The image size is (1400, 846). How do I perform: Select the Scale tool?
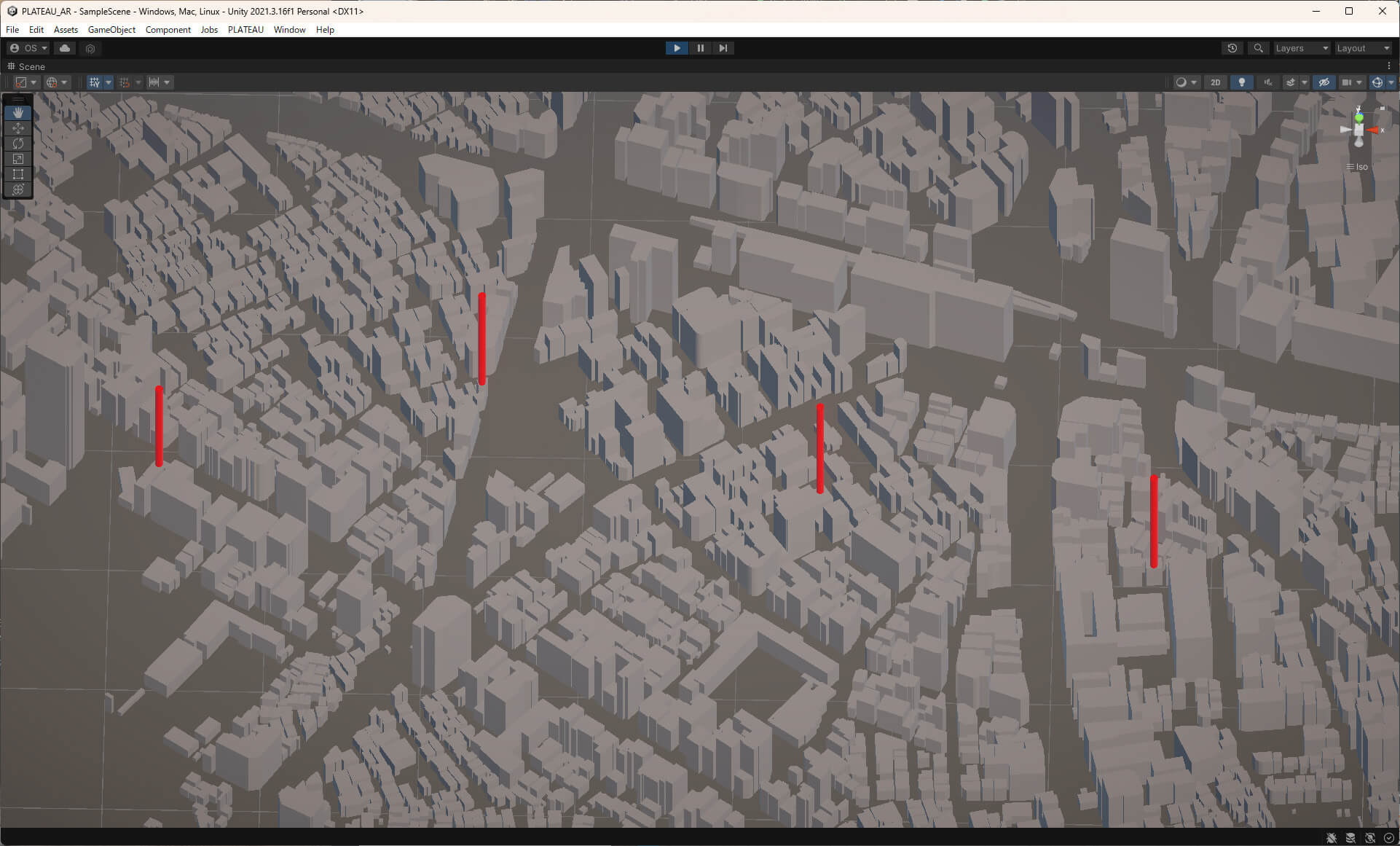point(18,159)
